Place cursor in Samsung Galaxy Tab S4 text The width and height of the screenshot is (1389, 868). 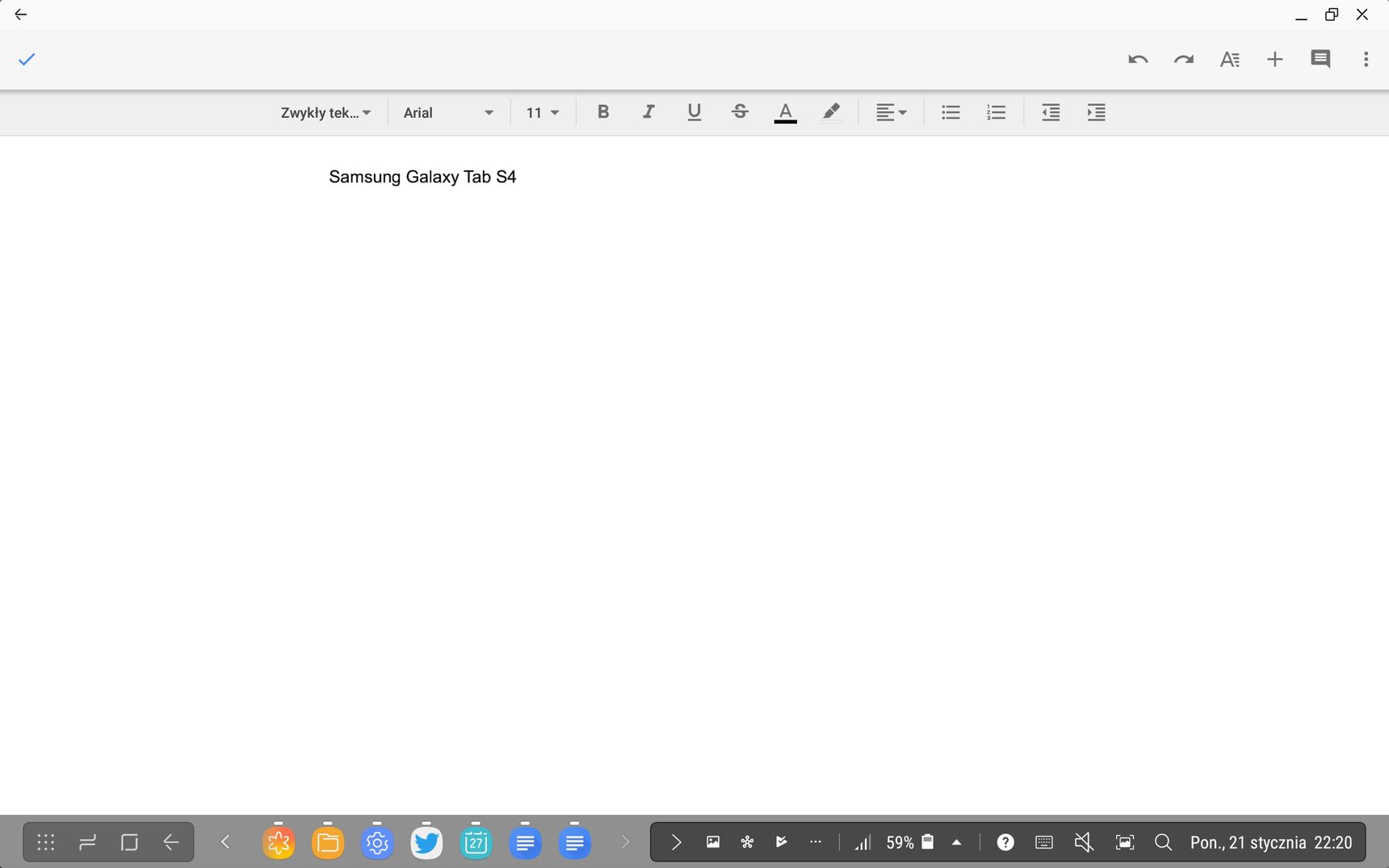click(422, 177)
